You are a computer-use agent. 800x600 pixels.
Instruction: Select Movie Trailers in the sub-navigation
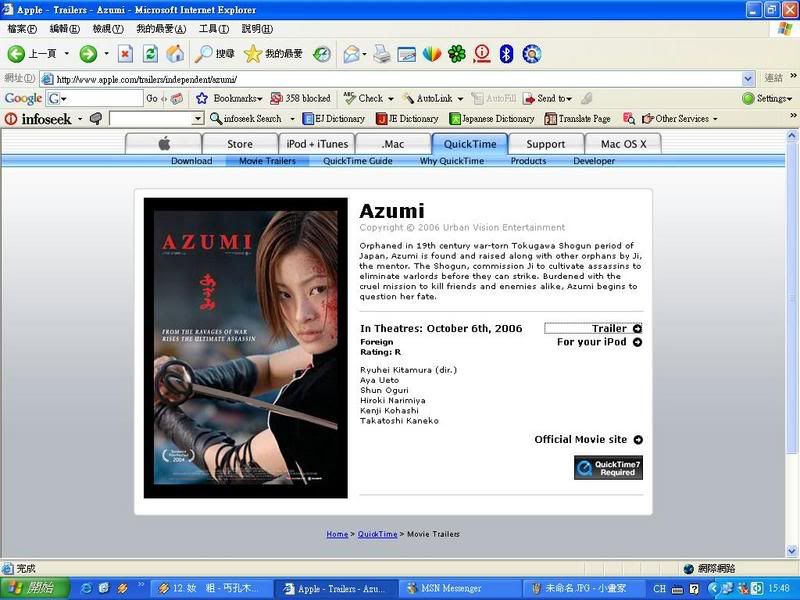(x=267, y=161)
